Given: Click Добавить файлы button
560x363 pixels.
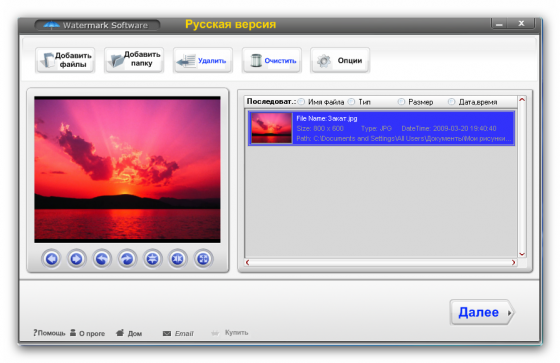Looking at the screenshot, I should (65, 60).
